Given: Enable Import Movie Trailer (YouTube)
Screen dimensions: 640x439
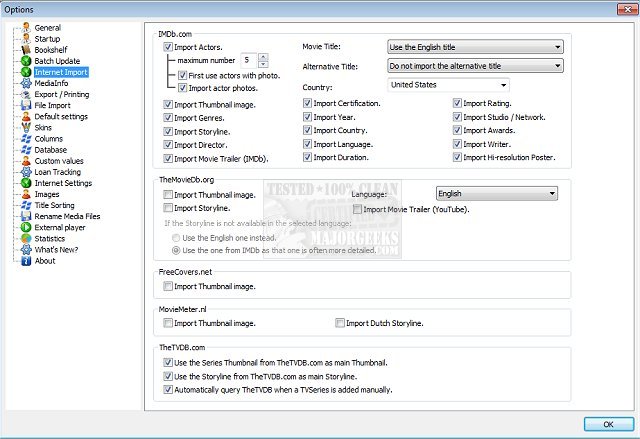Looking at the screenshot, I should 357,209.
